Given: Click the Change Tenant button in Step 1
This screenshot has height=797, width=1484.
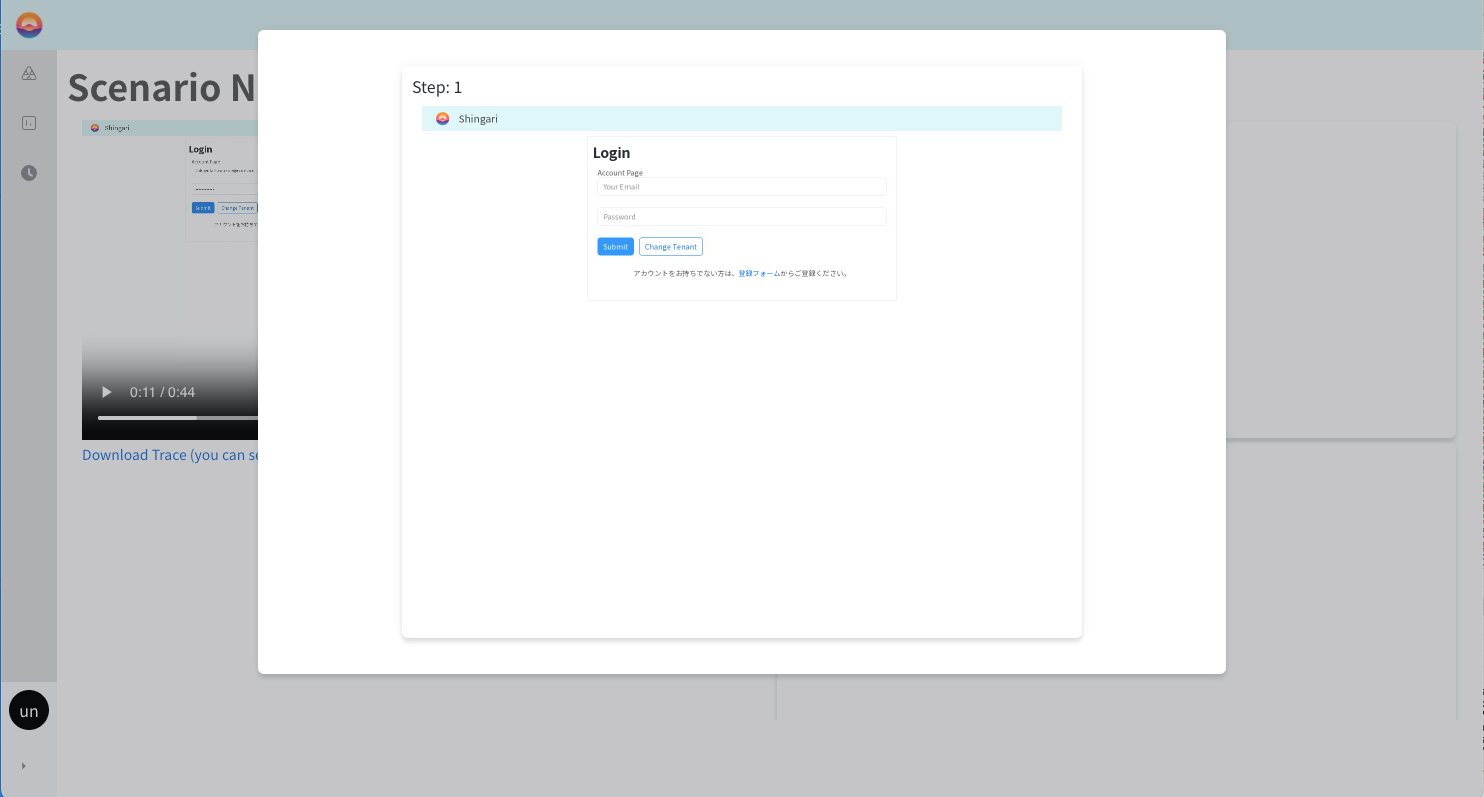Looking at the screenshot, I should (670, 247).
